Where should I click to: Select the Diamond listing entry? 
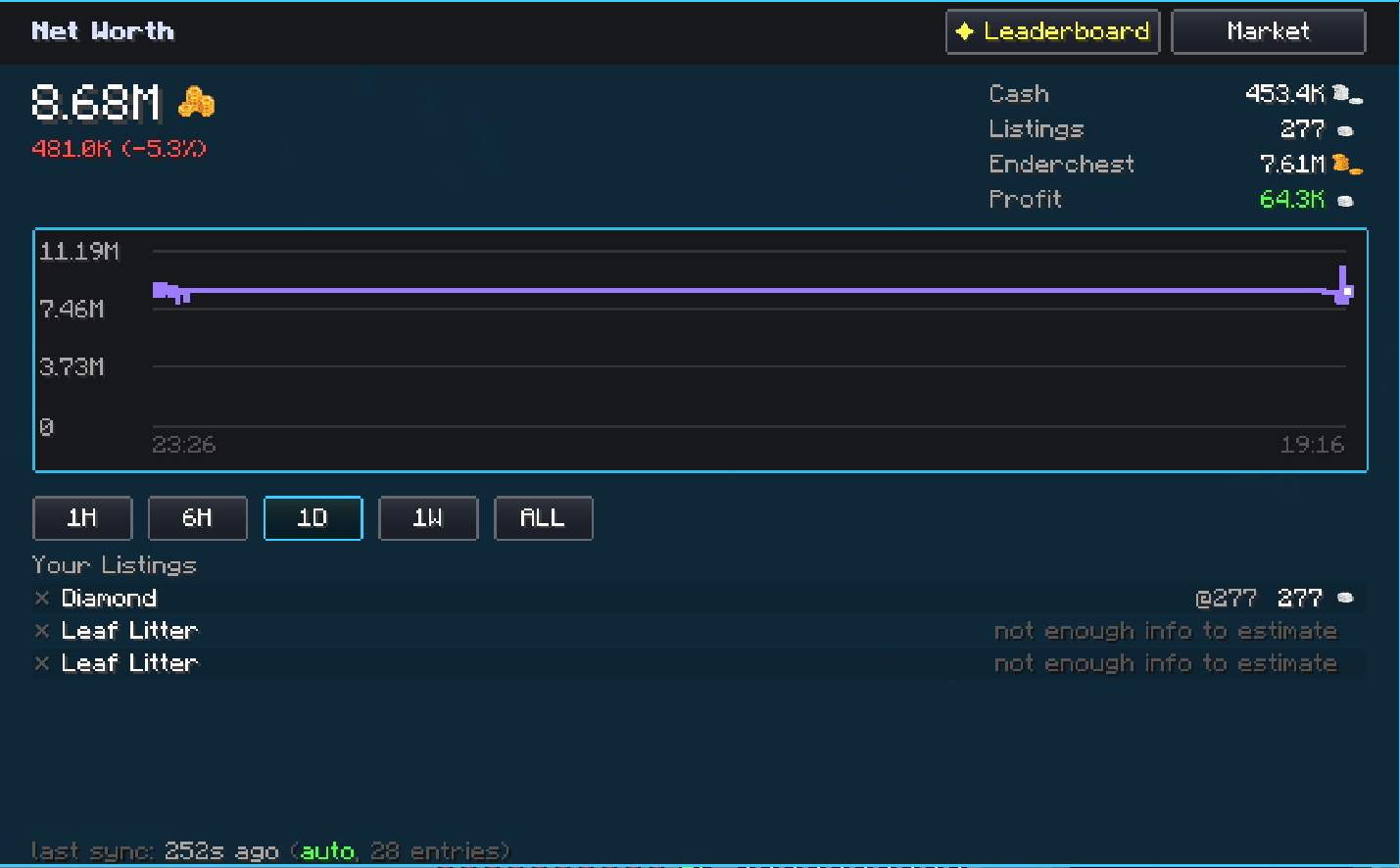coord(700,598)
